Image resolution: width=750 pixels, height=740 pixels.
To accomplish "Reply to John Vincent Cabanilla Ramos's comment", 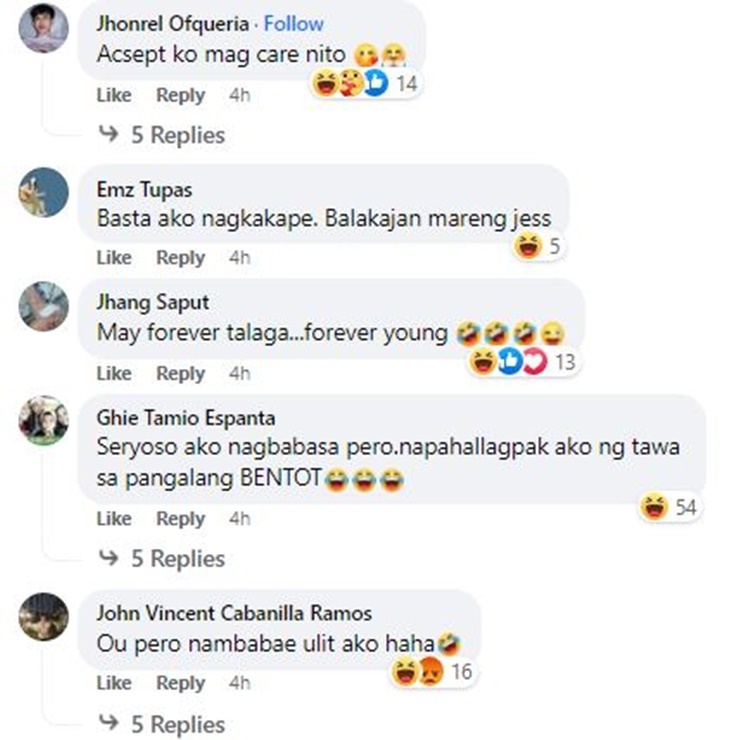I will [180, 683].
